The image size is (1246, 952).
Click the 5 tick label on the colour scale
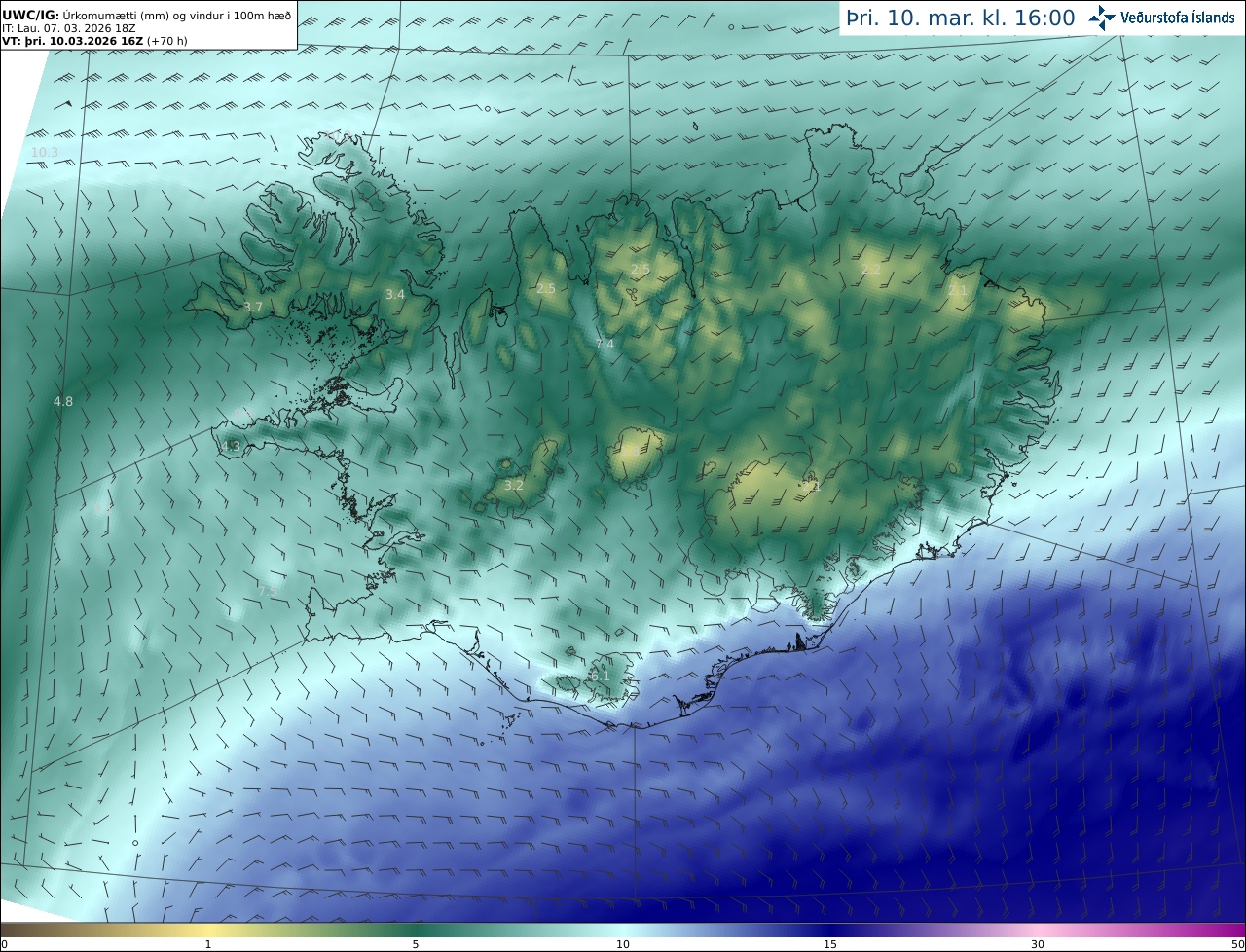coord(416,944)
